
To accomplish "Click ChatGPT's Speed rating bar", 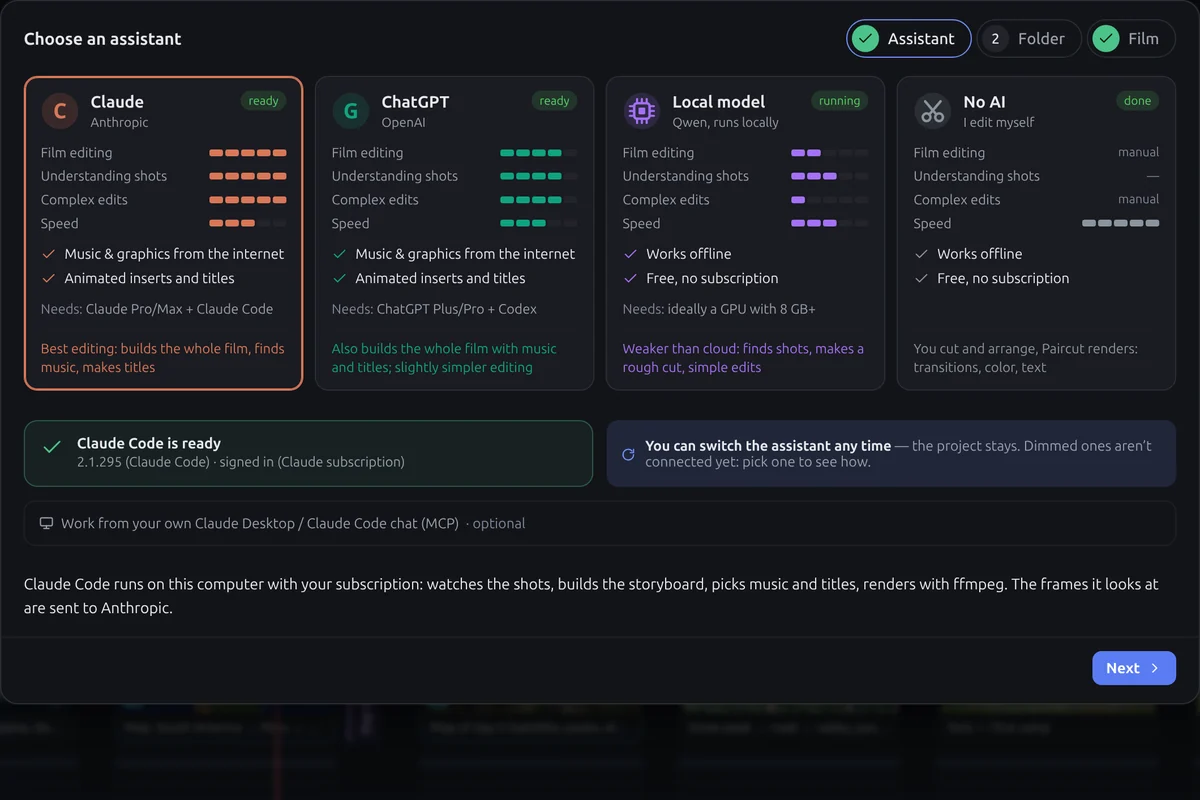I will (x=539, y=224).
